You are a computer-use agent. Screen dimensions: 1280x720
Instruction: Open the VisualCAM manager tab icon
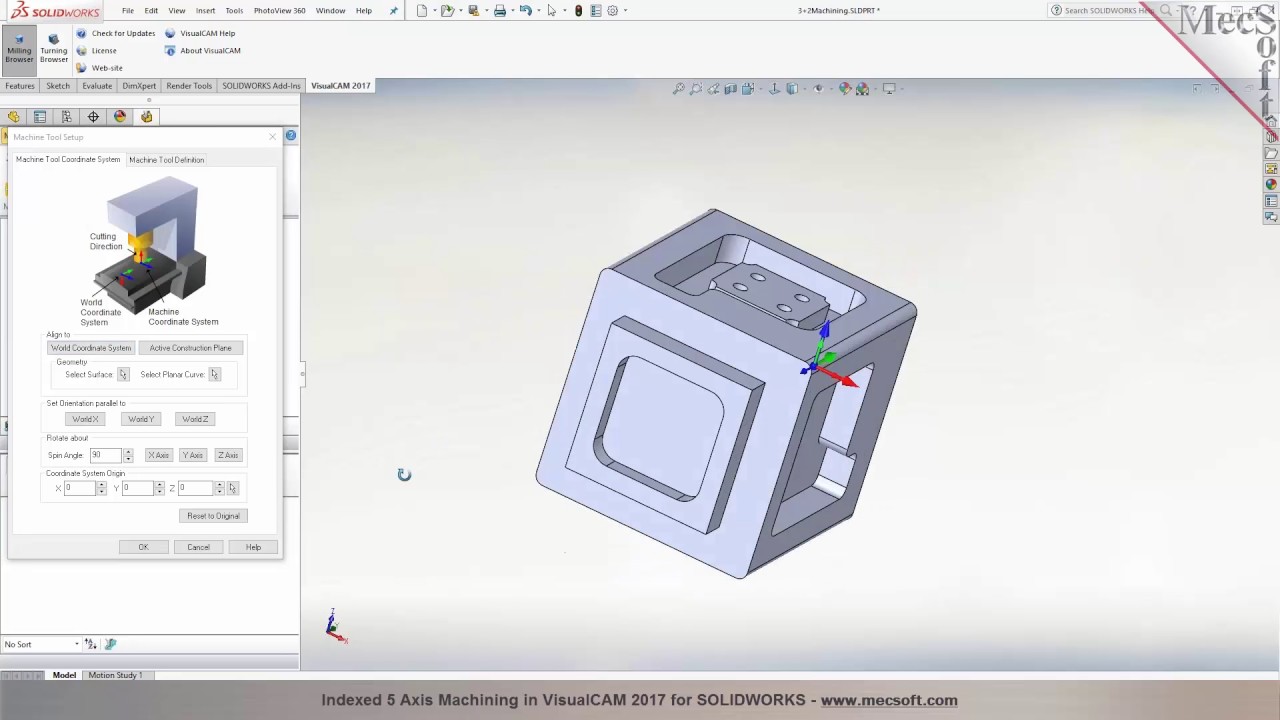147,117
